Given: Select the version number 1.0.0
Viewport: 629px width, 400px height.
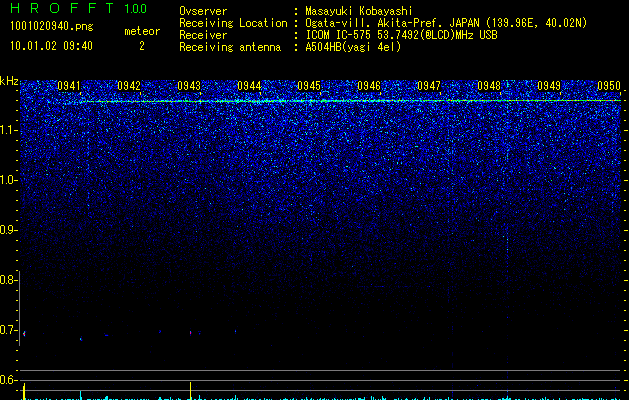Looking at the screenshot, I should (136, 8).
